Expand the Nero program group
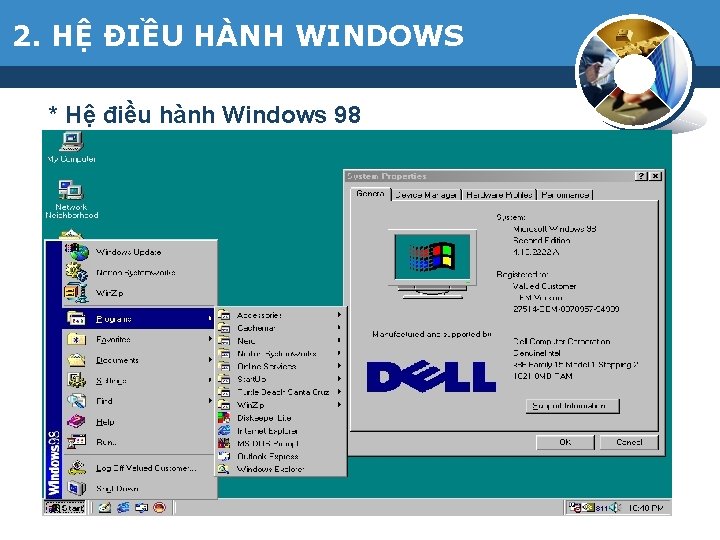 281,341
